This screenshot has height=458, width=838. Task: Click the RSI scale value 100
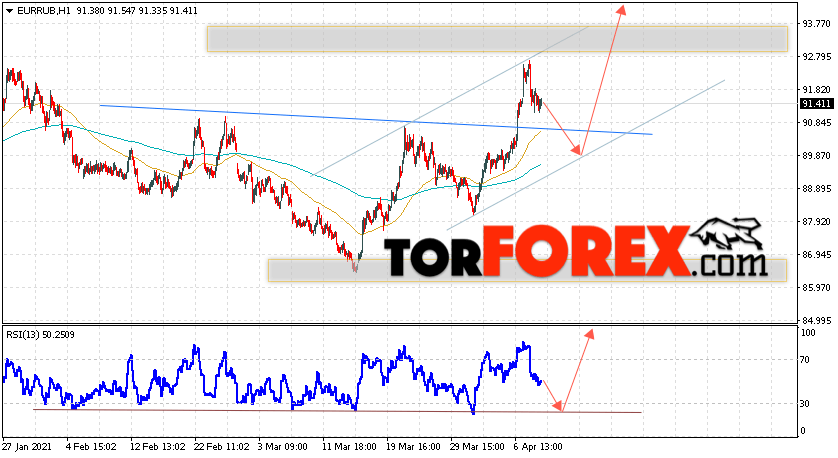809,333
